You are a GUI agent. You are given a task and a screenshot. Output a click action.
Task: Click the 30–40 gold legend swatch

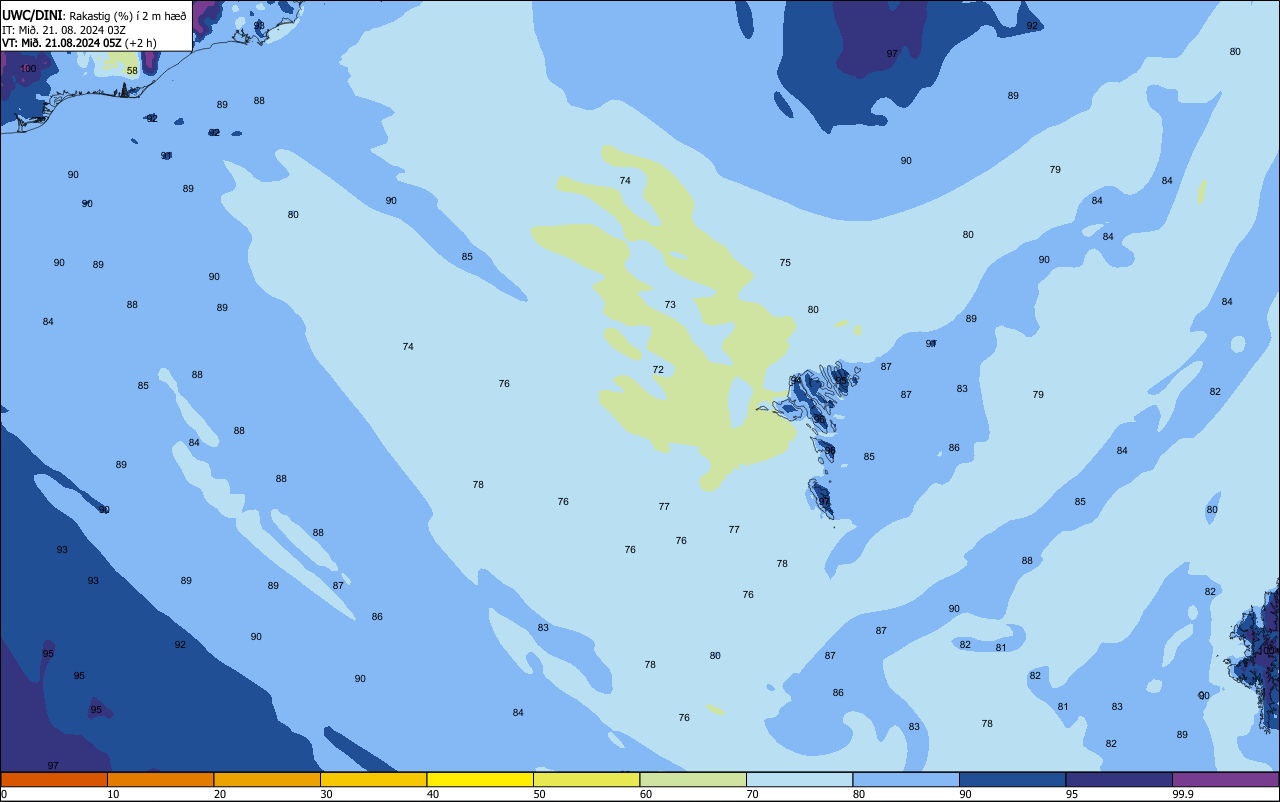coord(373,779)
